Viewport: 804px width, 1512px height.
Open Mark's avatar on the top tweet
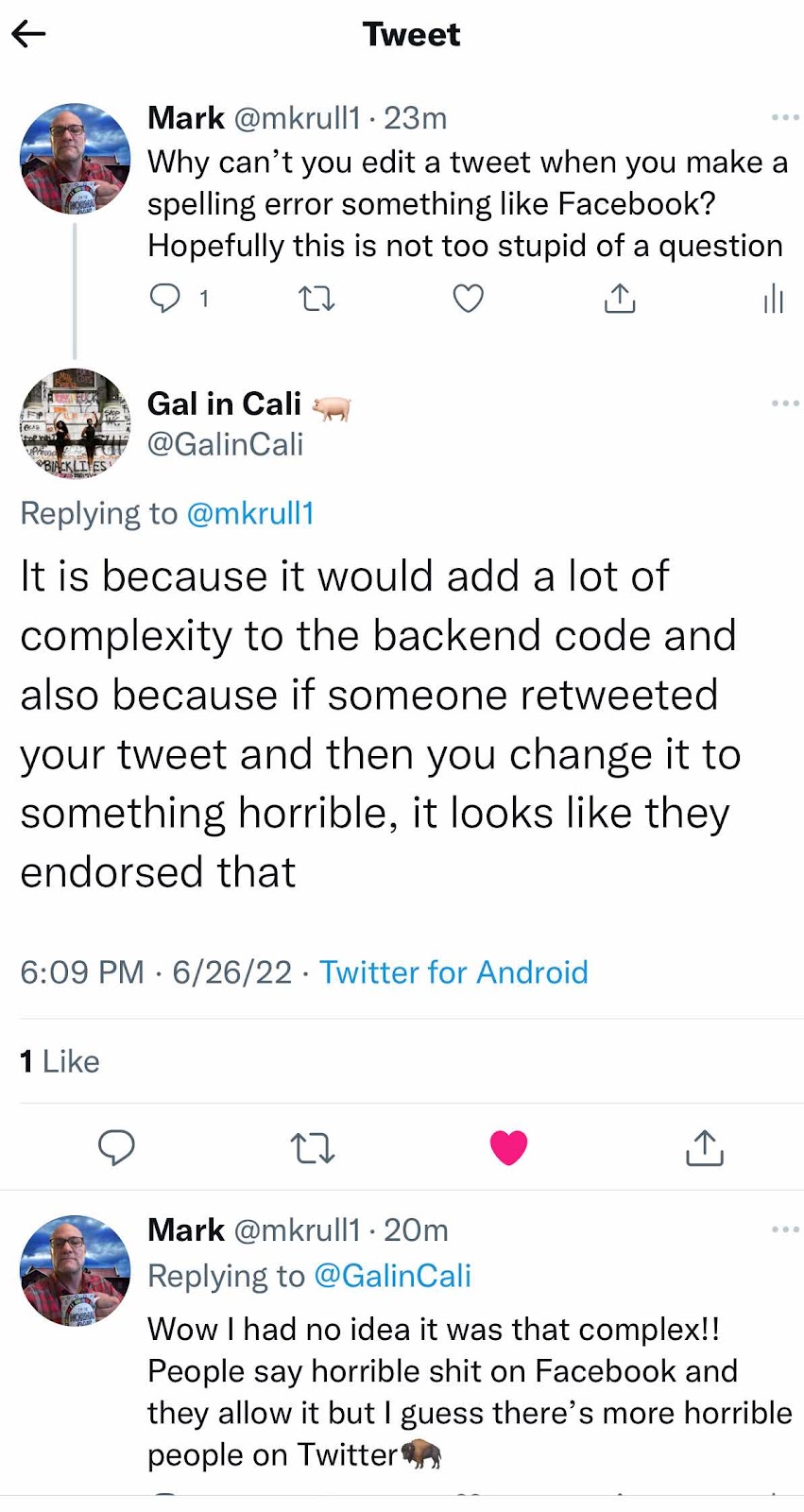pos(76,159)
